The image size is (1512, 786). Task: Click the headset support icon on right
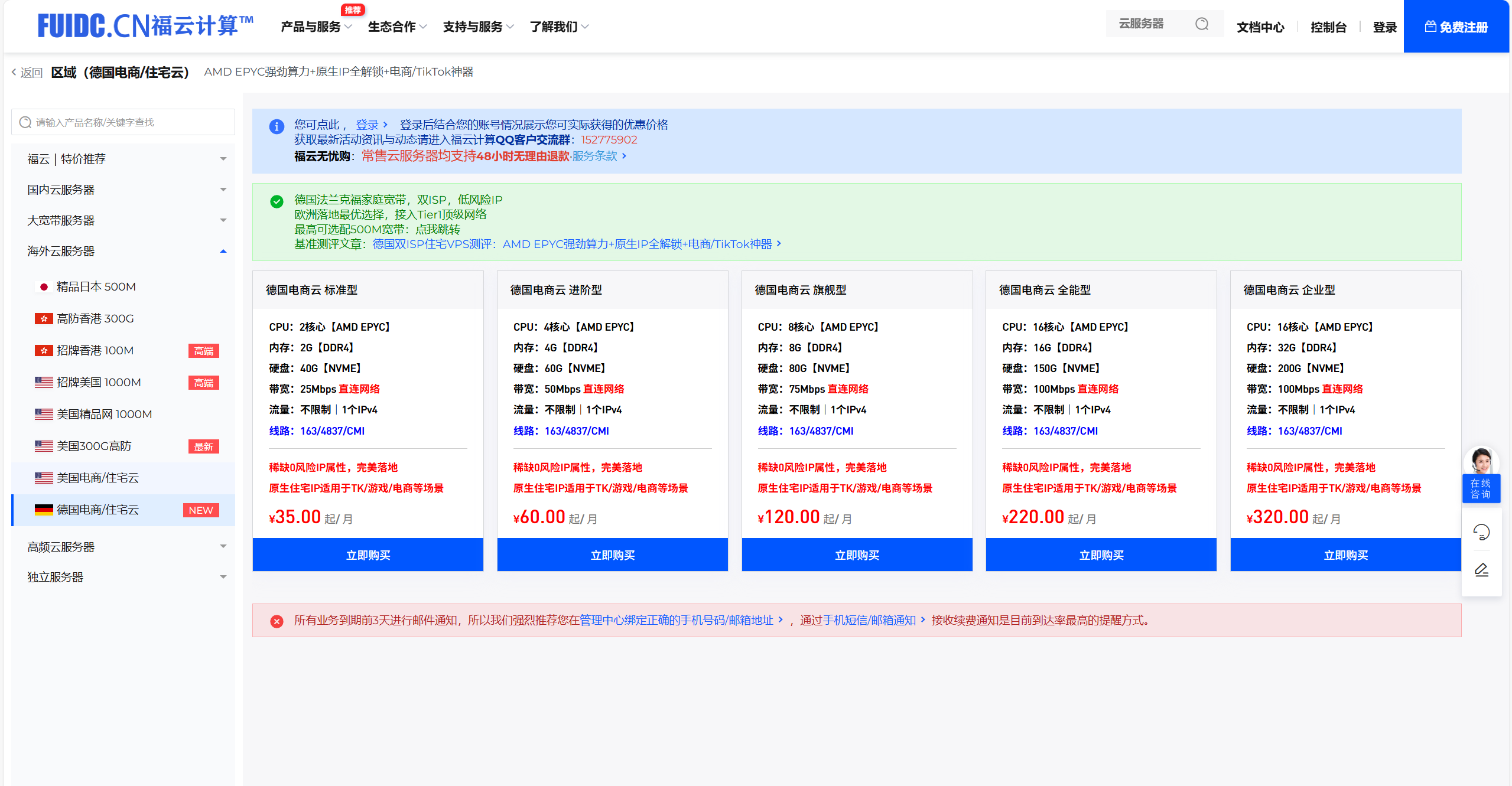1481,531
